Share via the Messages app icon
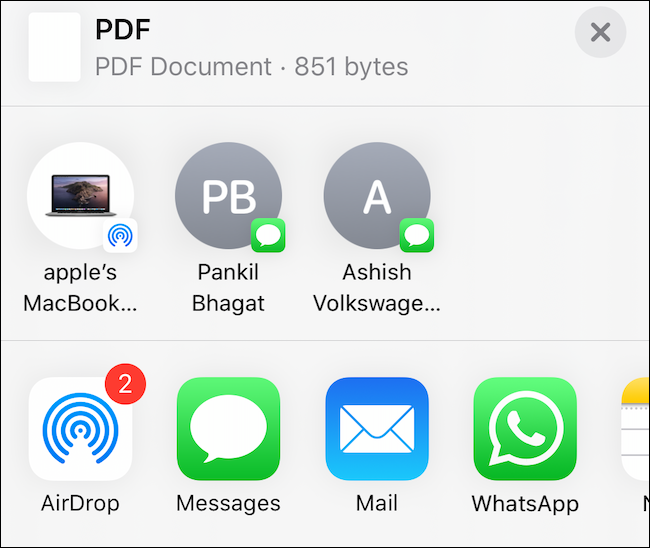Viewport: 650px width, 548px height. tap(228, 429)
